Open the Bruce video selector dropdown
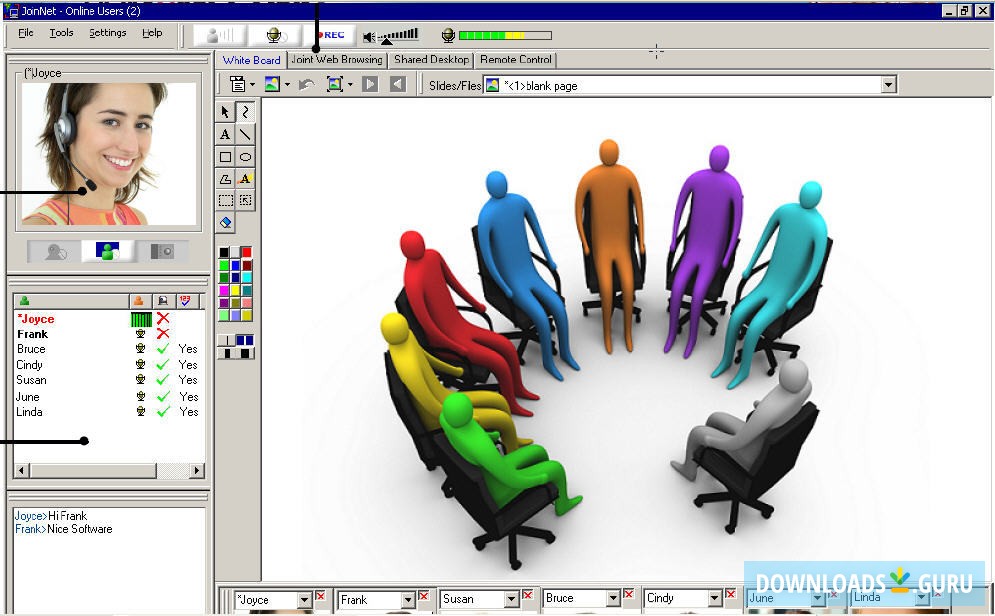The image size is (995, 616). [x=613, y=598]
